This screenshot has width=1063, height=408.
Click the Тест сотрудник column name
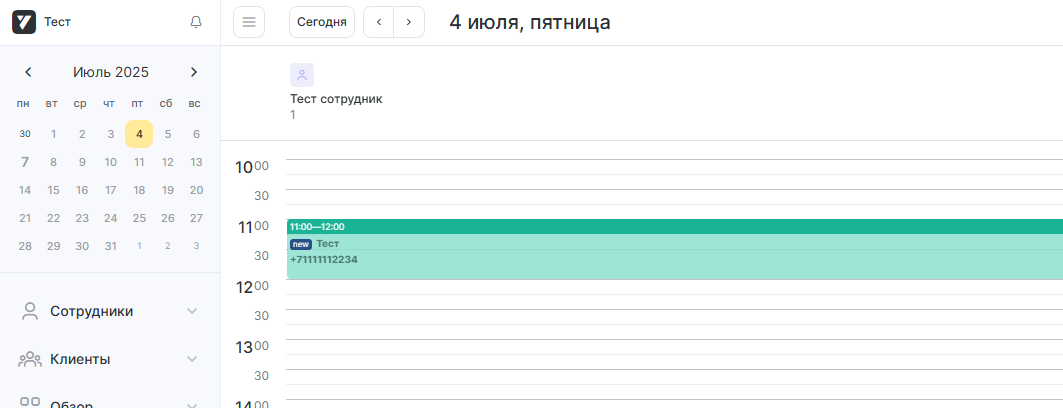(336, 99)
